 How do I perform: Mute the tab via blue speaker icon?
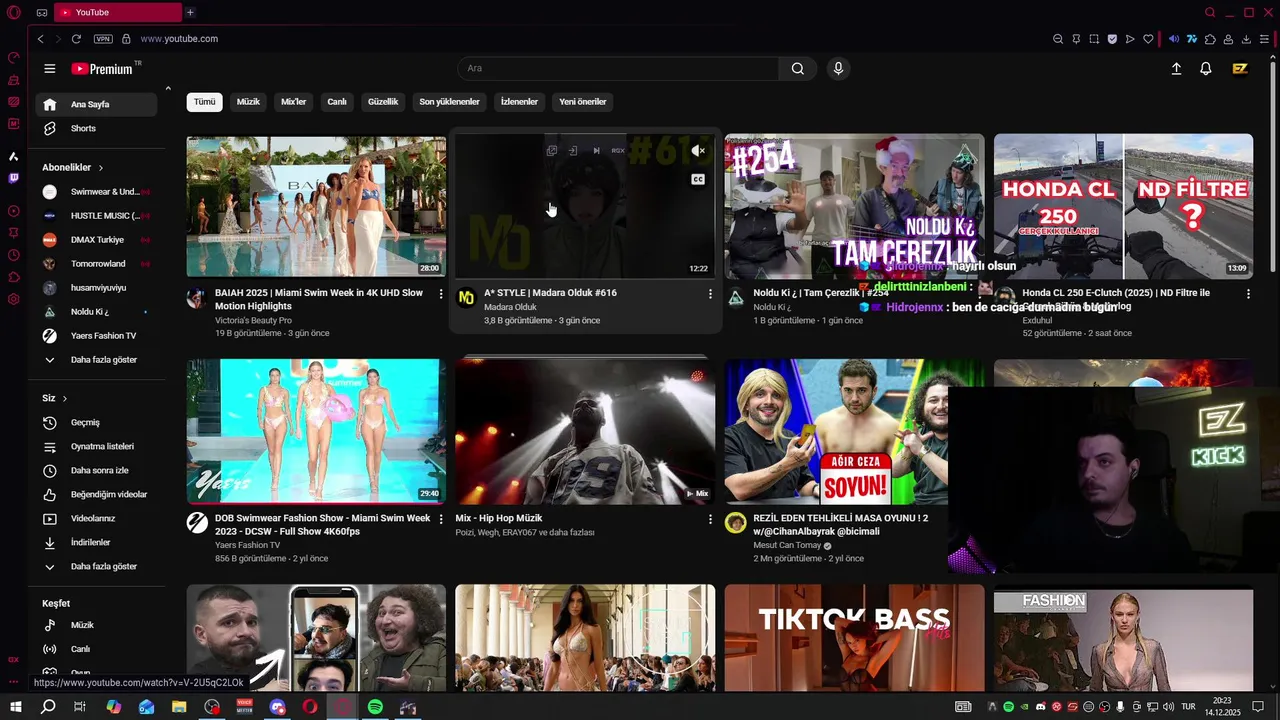(x=1174, y=39)
